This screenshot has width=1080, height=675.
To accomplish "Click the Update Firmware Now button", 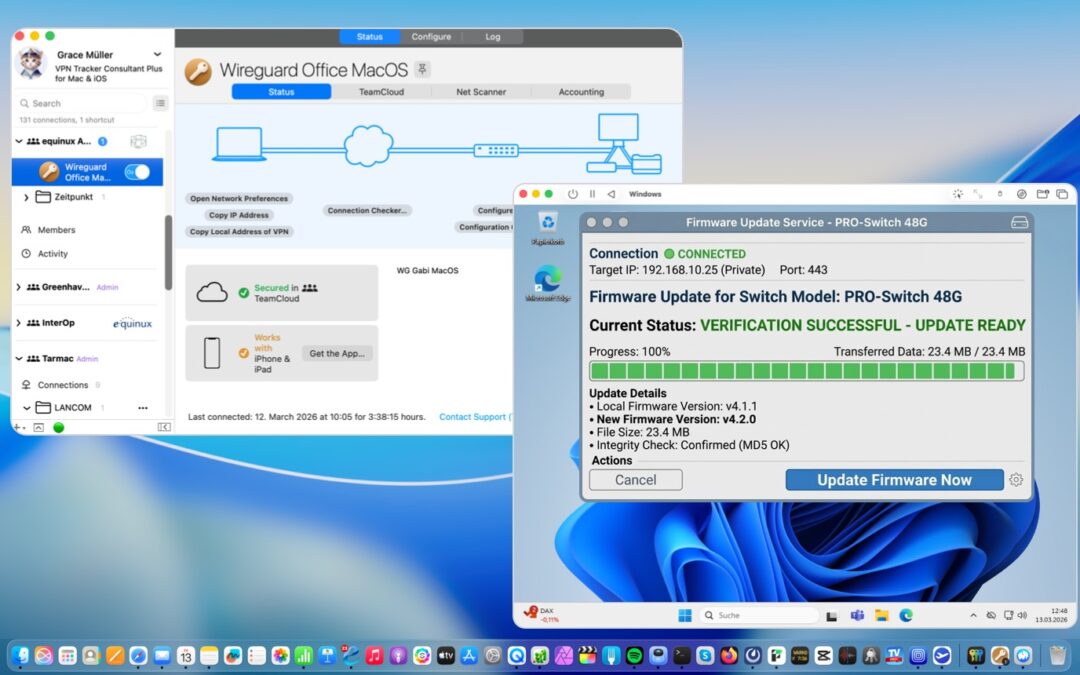I will pyautogui.click(x=893, y=480).
